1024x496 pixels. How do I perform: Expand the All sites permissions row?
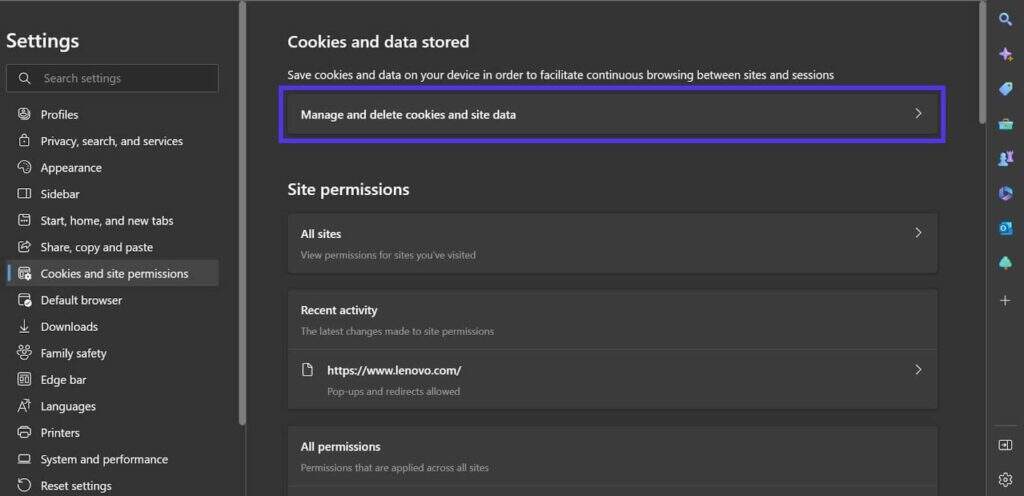coord(611,242)
